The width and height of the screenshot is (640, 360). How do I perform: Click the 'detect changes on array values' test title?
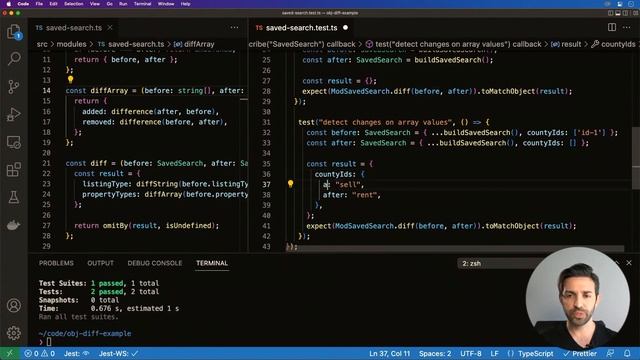click(386, 122)
